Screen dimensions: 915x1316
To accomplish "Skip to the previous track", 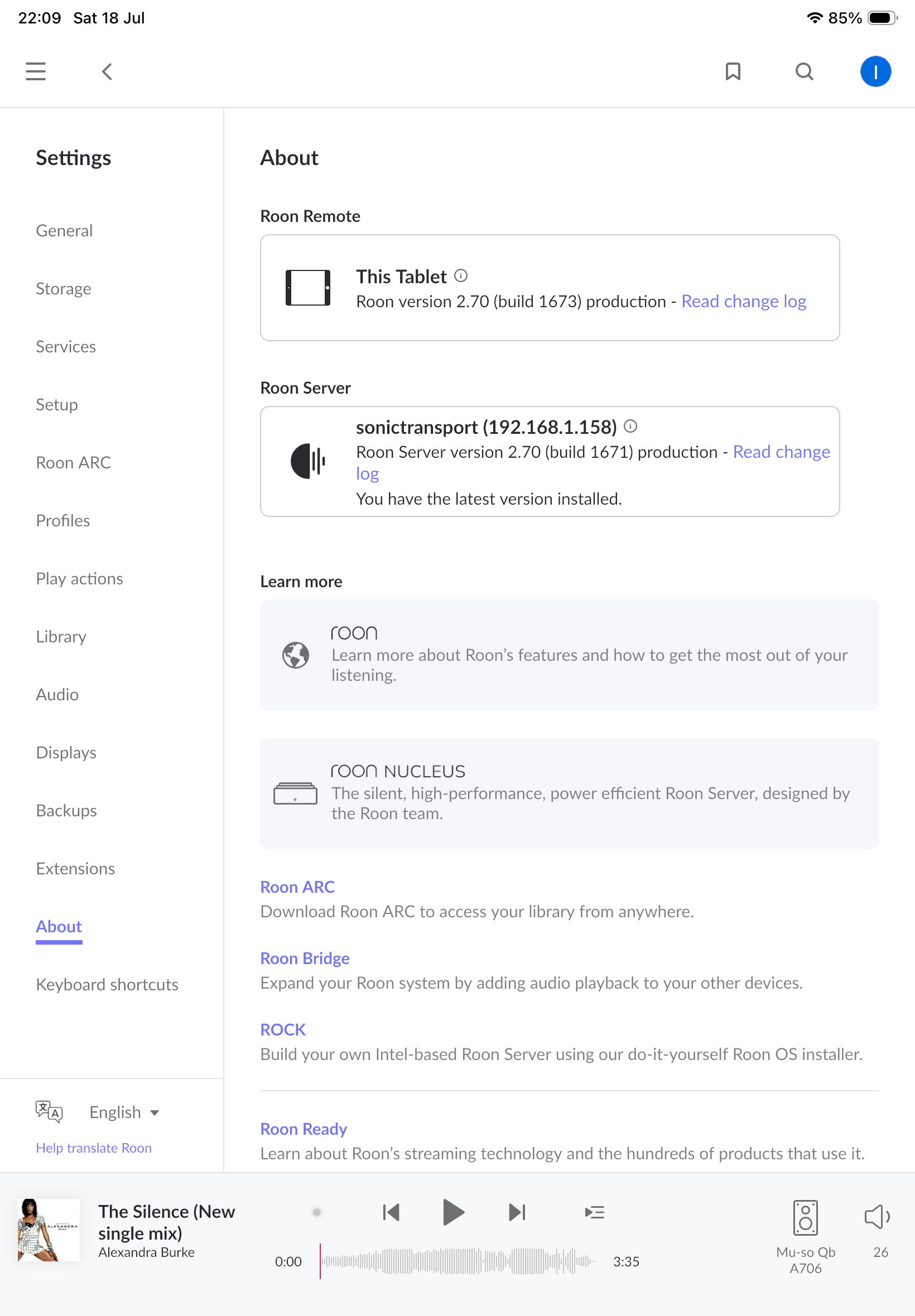I will coord(391,1212).
